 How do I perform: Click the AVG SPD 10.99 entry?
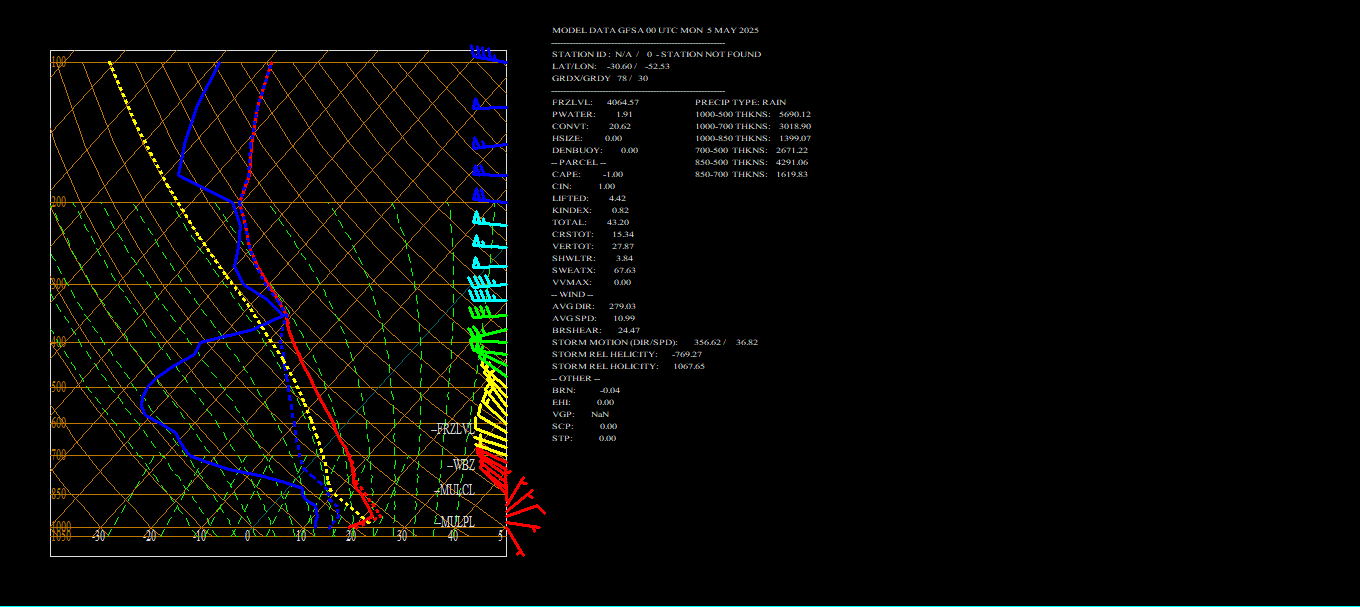[x=593, y=318]
